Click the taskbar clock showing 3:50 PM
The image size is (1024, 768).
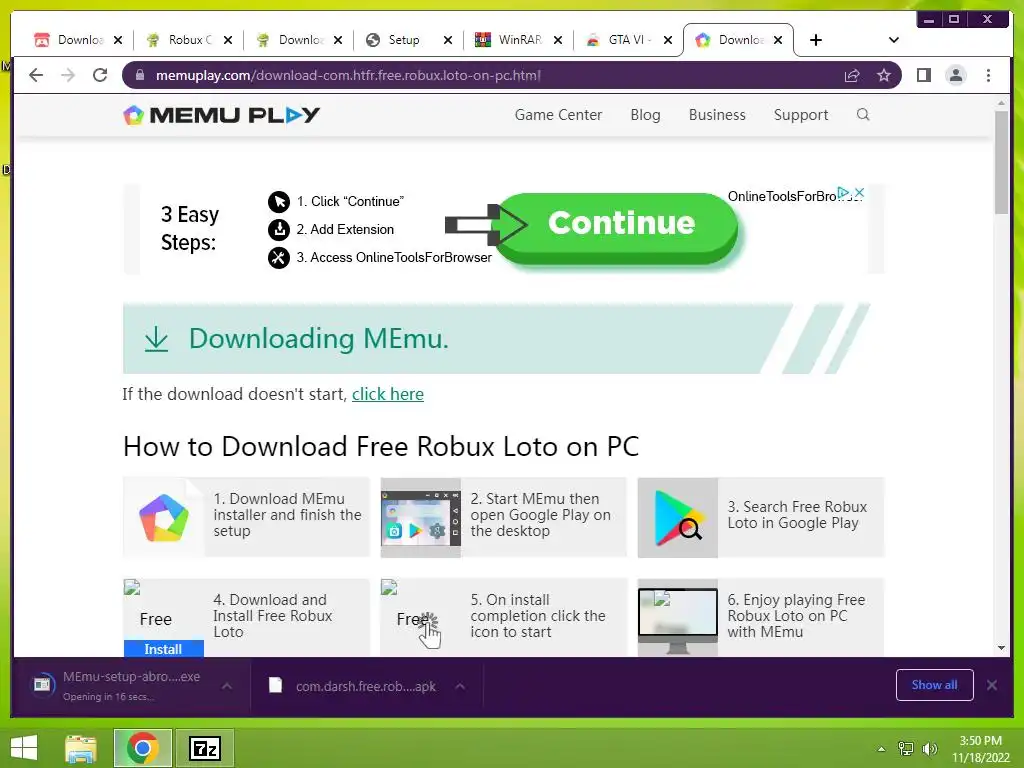click(980, 748)
